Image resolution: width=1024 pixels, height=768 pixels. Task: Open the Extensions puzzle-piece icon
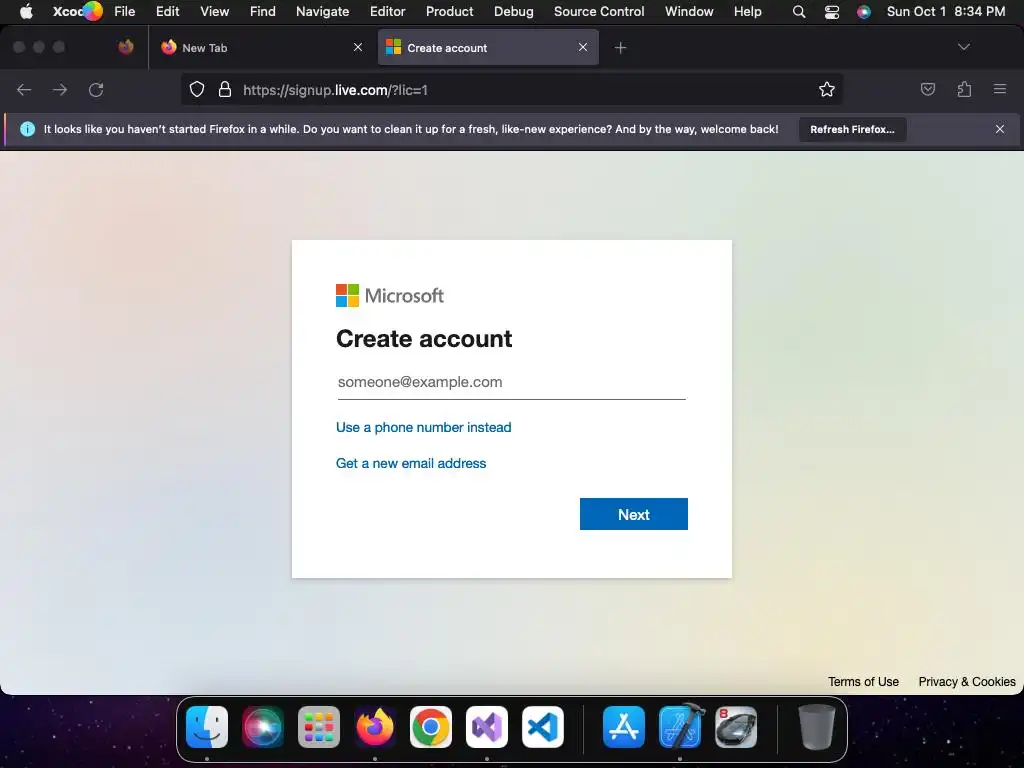(x=964, y=89)
